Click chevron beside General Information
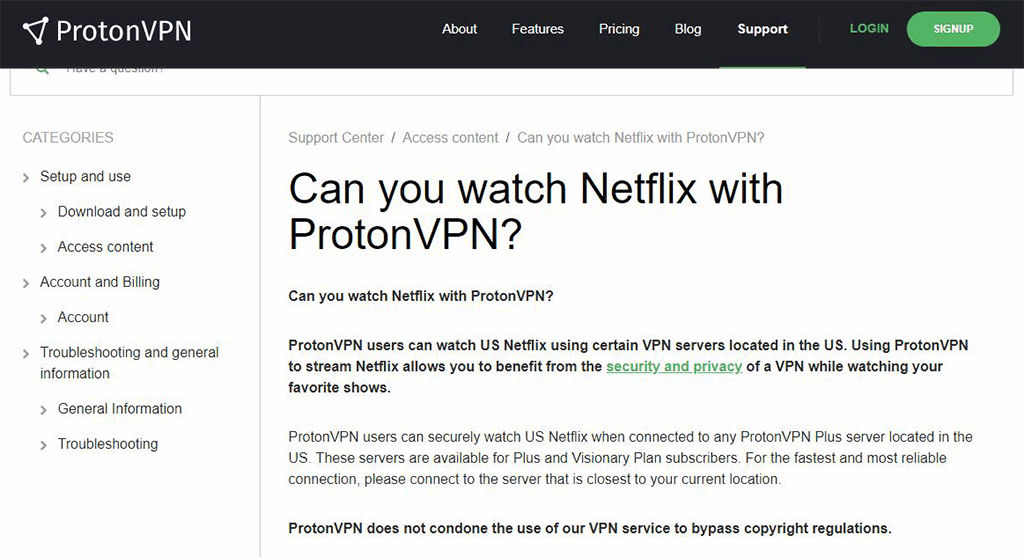Image resolution: width=1024 pixels, height=557 pixels. [44, 410]
